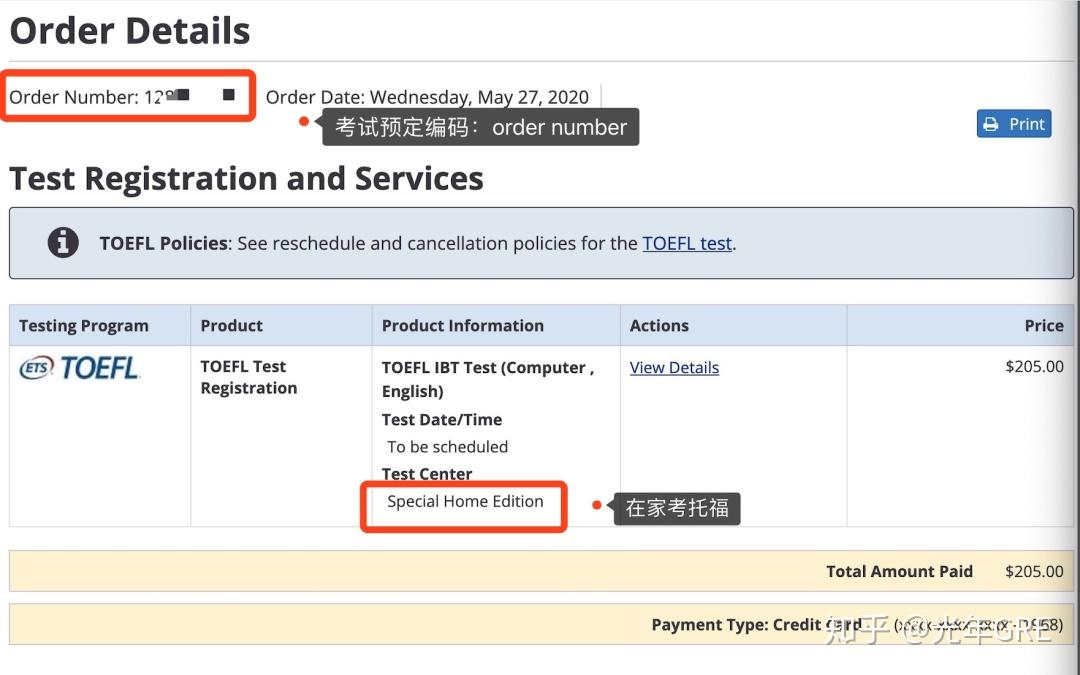Click the Test Center label

pyautogui.click(x=427, y=474)
